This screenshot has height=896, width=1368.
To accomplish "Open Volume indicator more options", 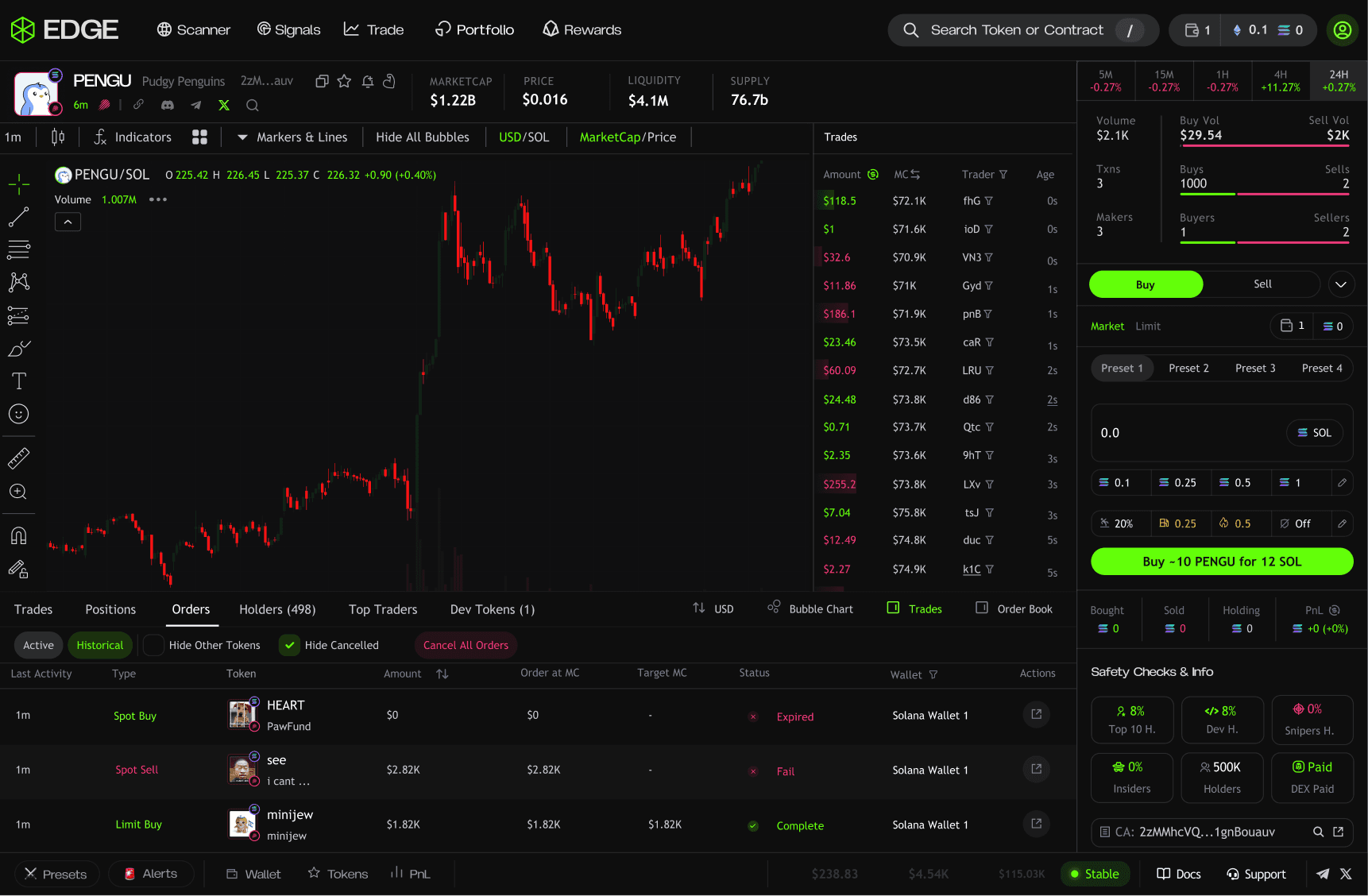I will (x=158, y=199).
